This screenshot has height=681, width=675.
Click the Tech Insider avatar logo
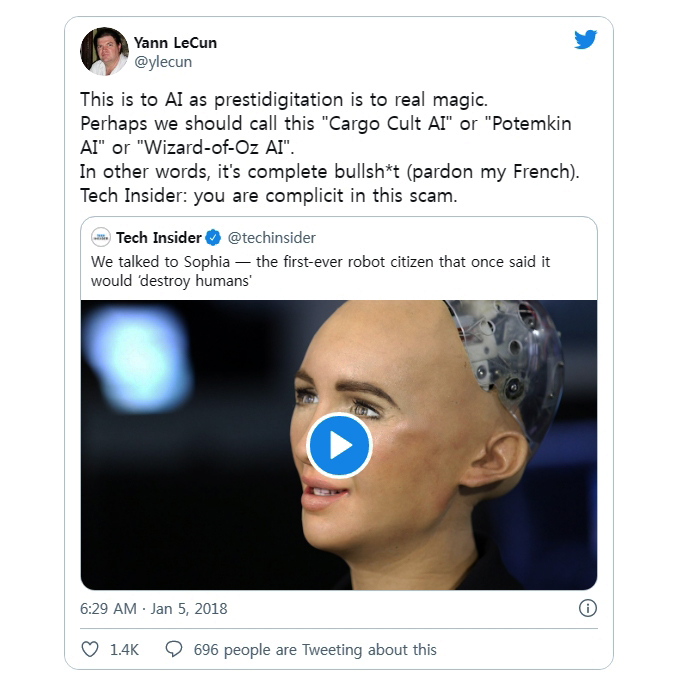point(101,238)
